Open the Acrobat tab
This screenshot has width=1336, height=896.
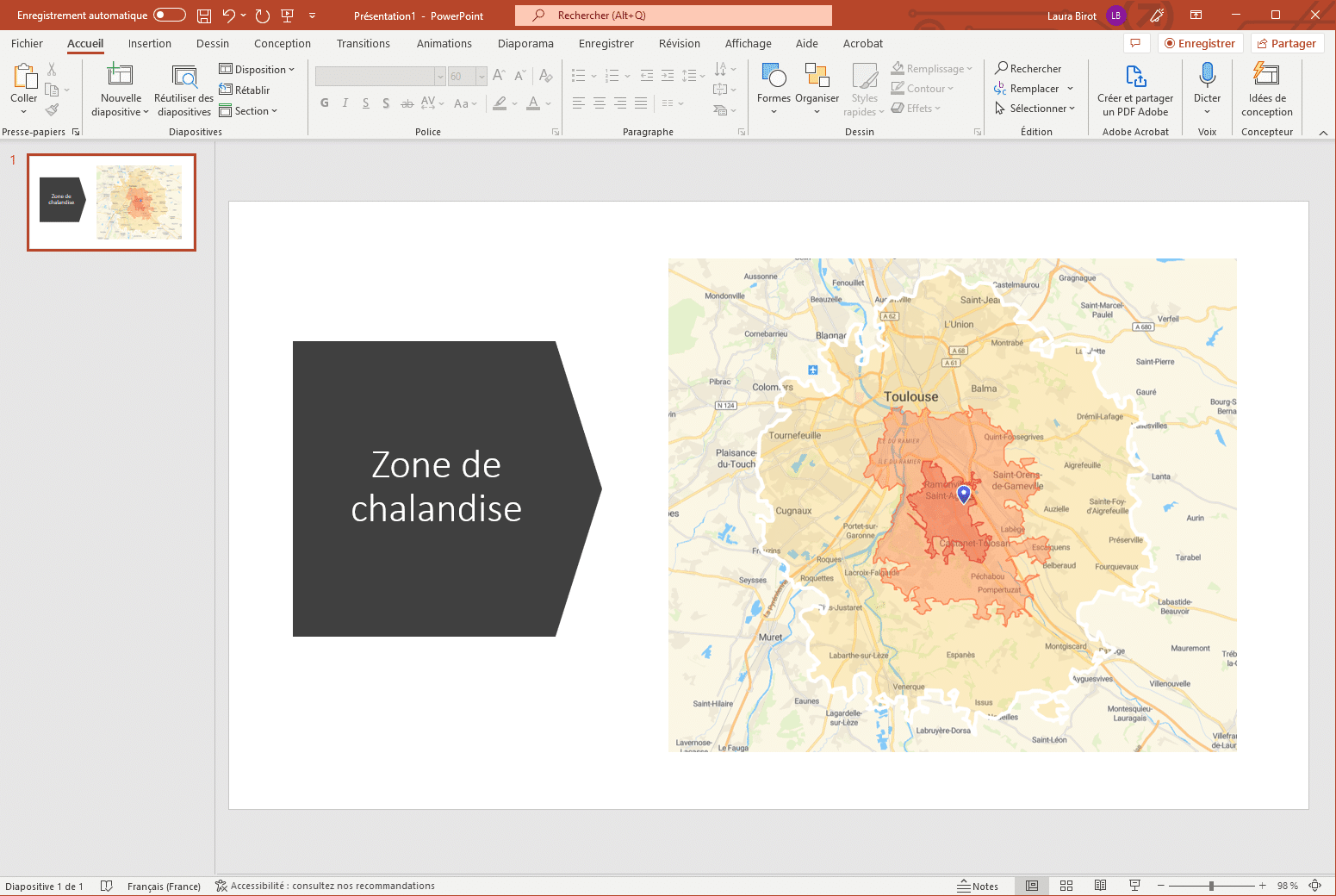pos(863,43)
